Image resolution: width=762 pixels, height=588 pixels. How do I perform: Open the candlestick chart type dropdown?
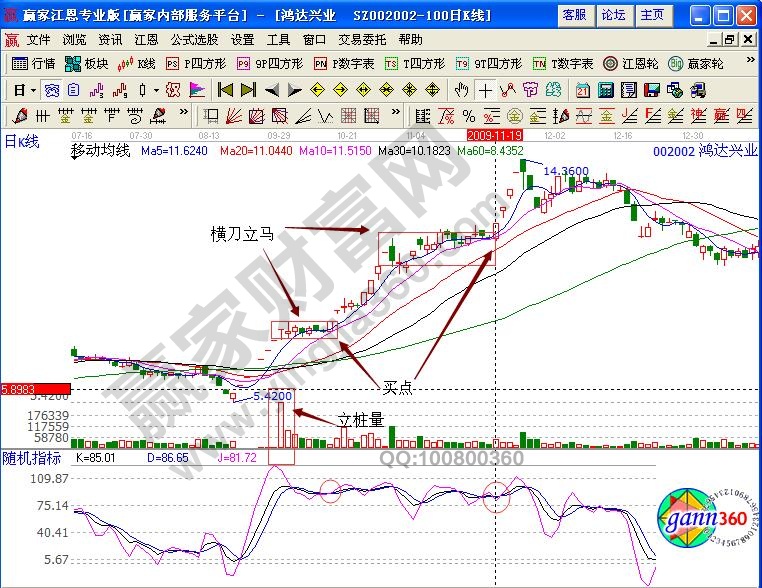(156, 89)
